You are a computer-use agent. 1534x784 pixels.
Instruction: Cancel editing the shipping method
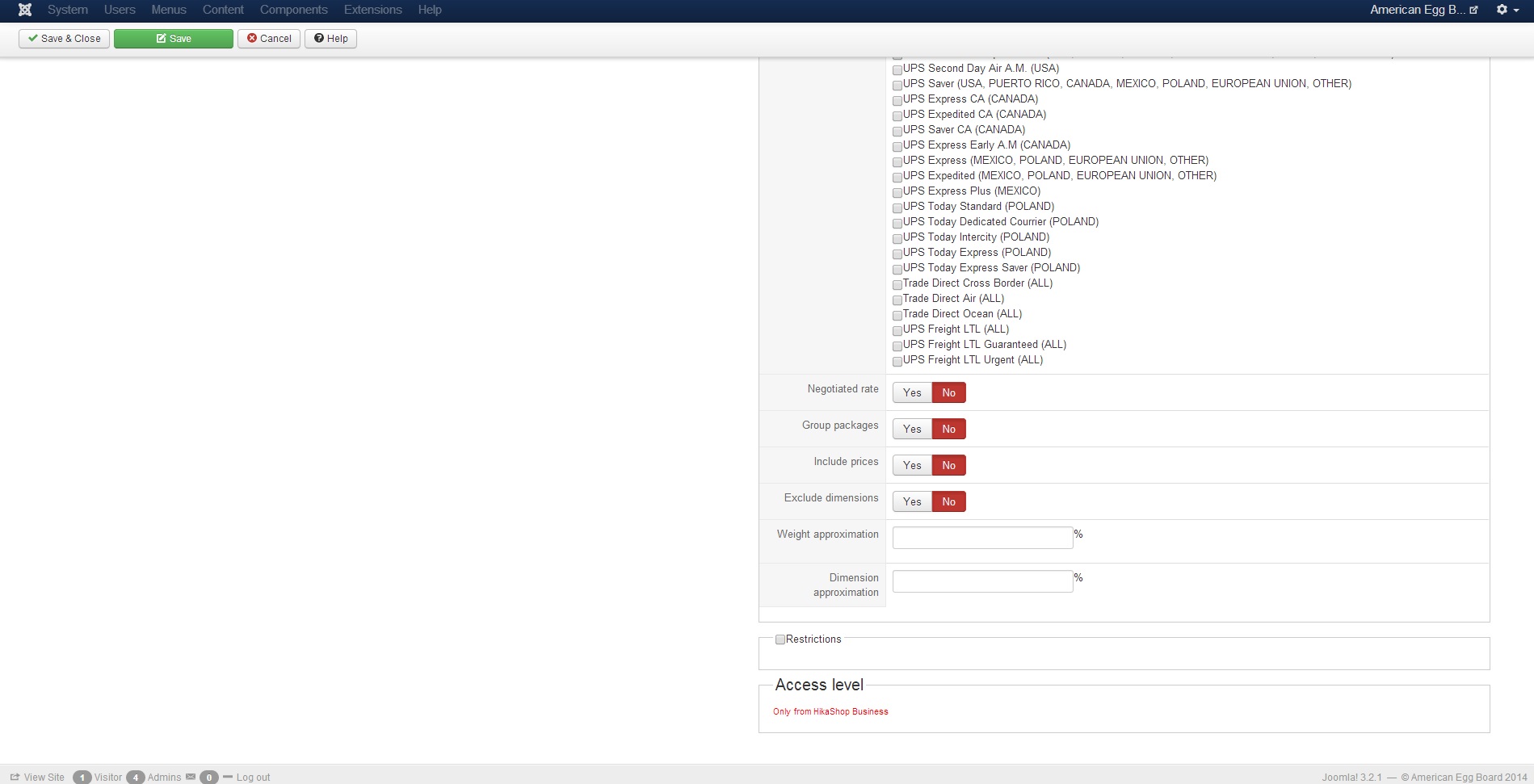point(269,39)
